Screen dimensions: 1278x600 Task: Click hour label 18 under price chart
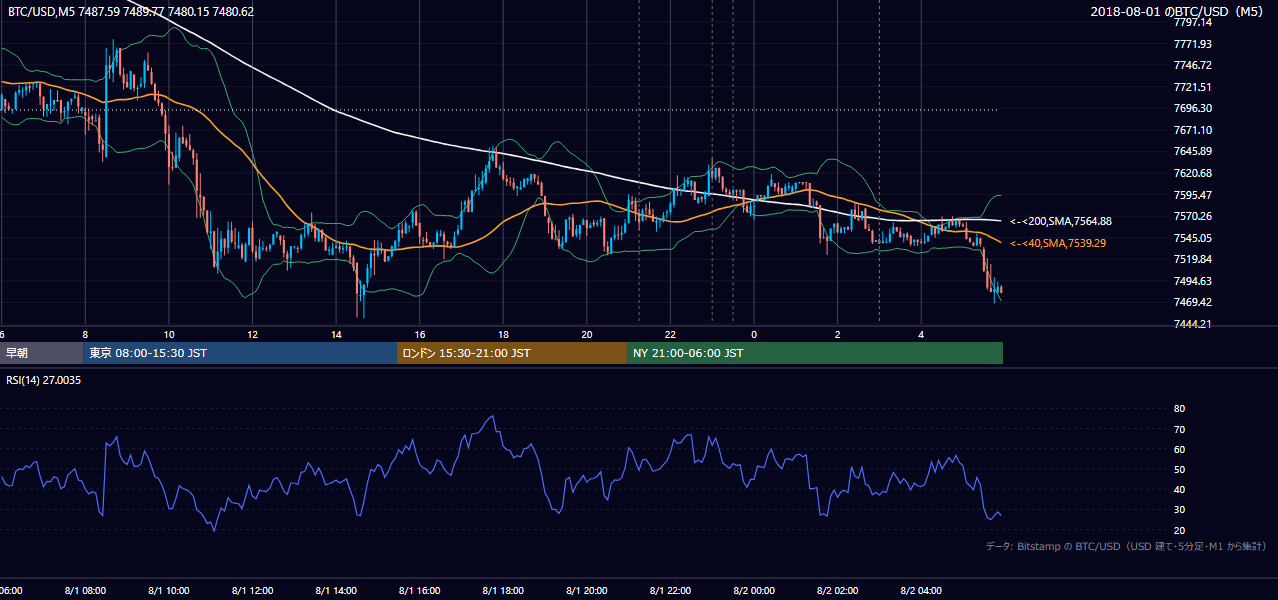[x=503, y=334]
